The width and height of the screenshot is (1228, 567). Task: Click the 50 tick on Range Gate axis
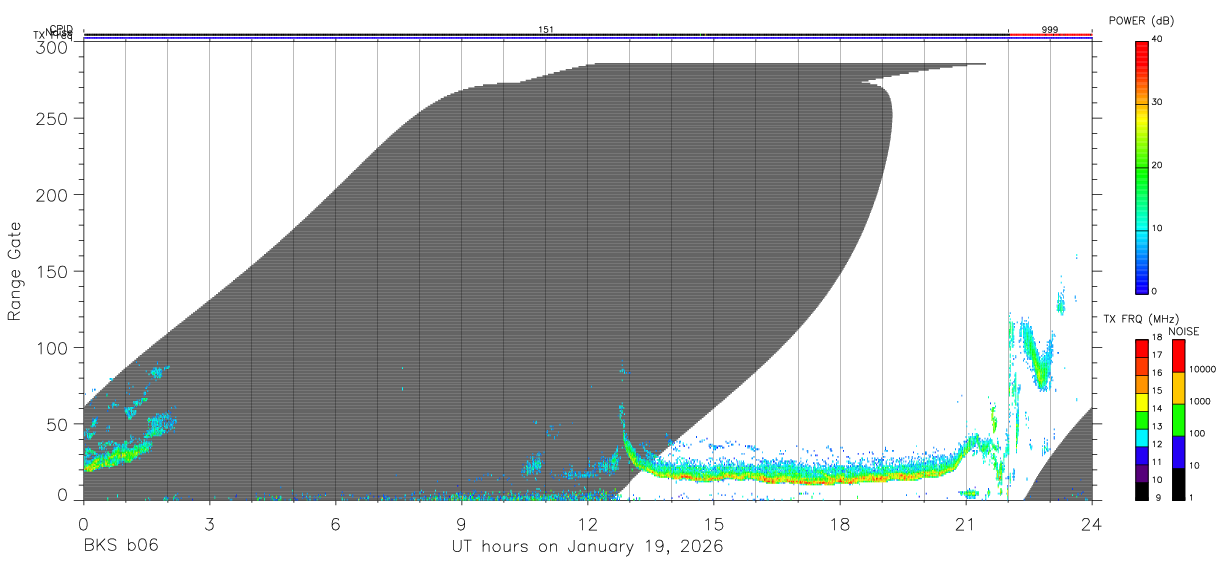(x=59, y=424)
